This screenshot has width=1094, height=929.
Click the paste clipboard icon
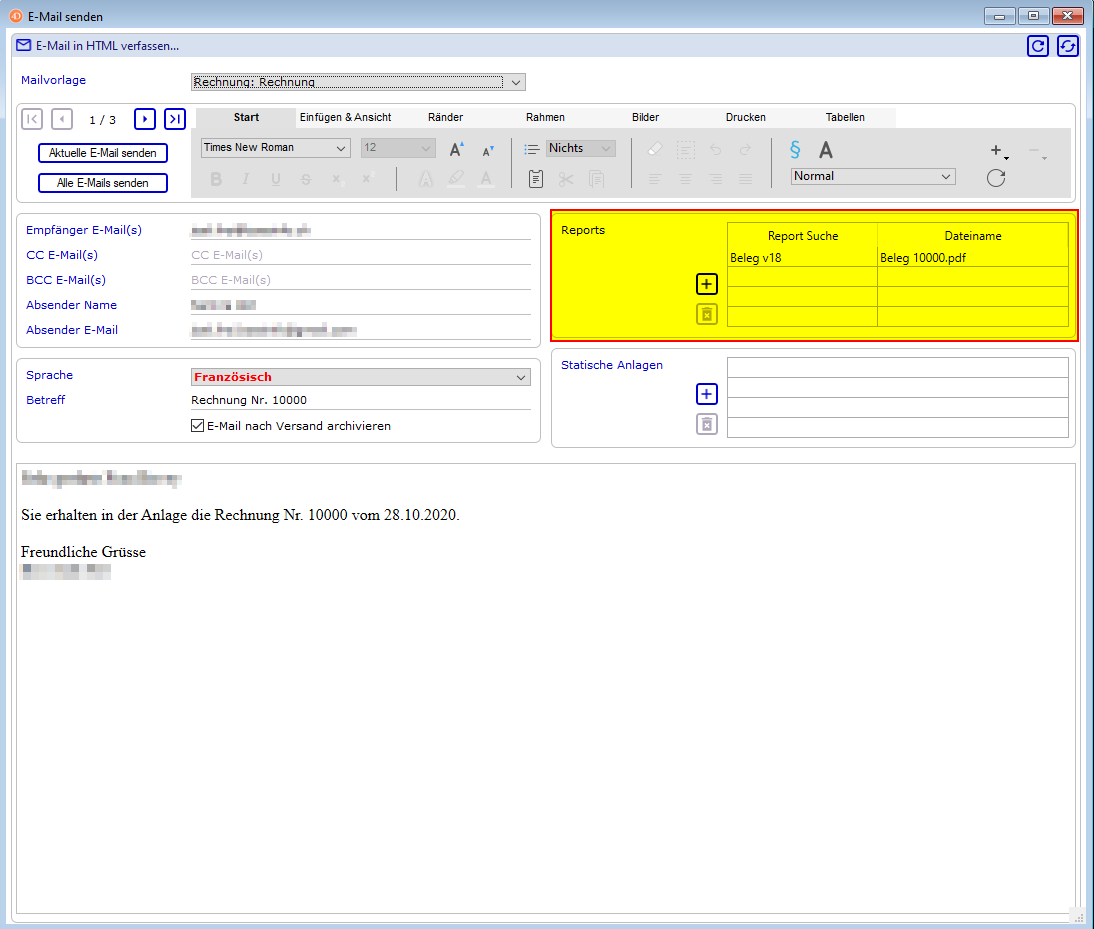pos(536,179)
